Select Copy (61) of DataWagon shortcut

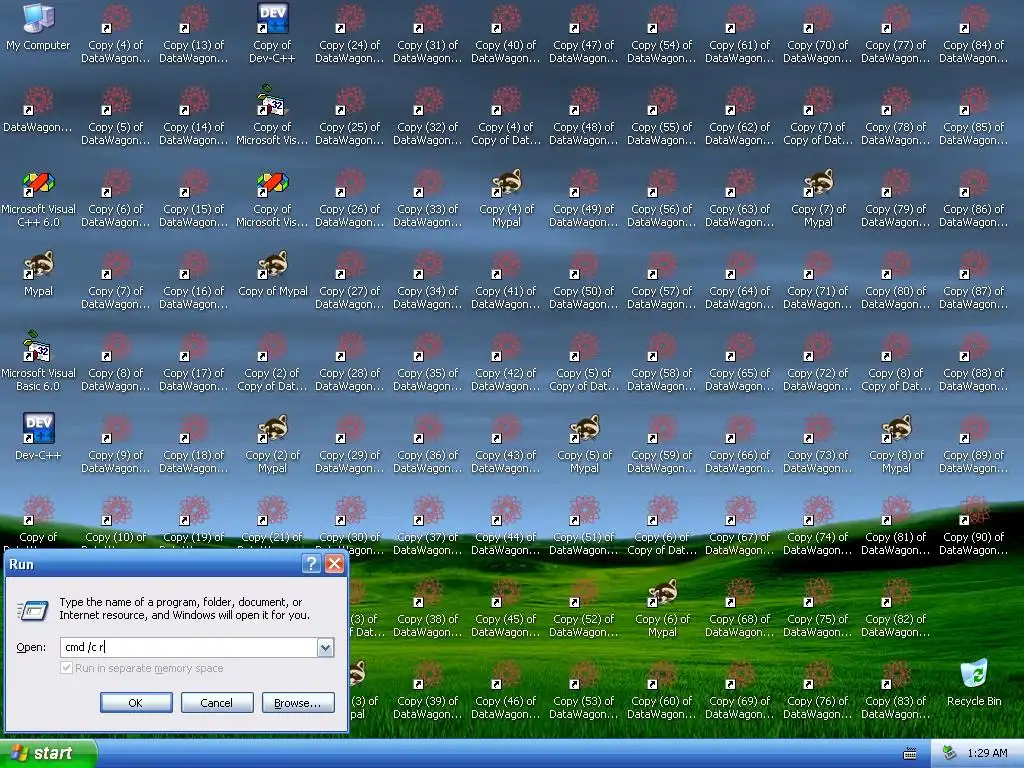[740, 34]
